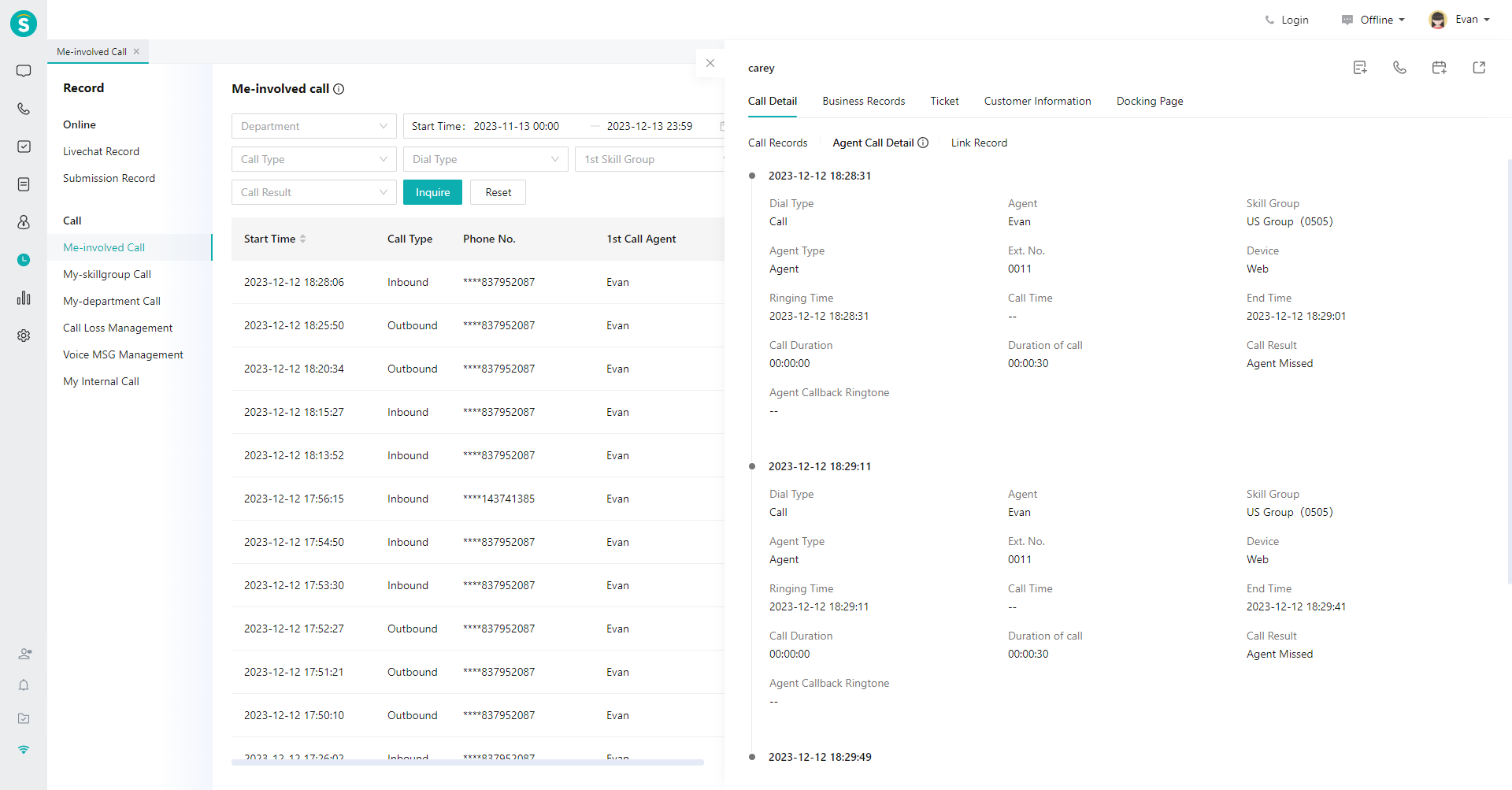Switch to the Business Records tab
This screenshot has height=790, width=1512.
[x=864, y=101]
